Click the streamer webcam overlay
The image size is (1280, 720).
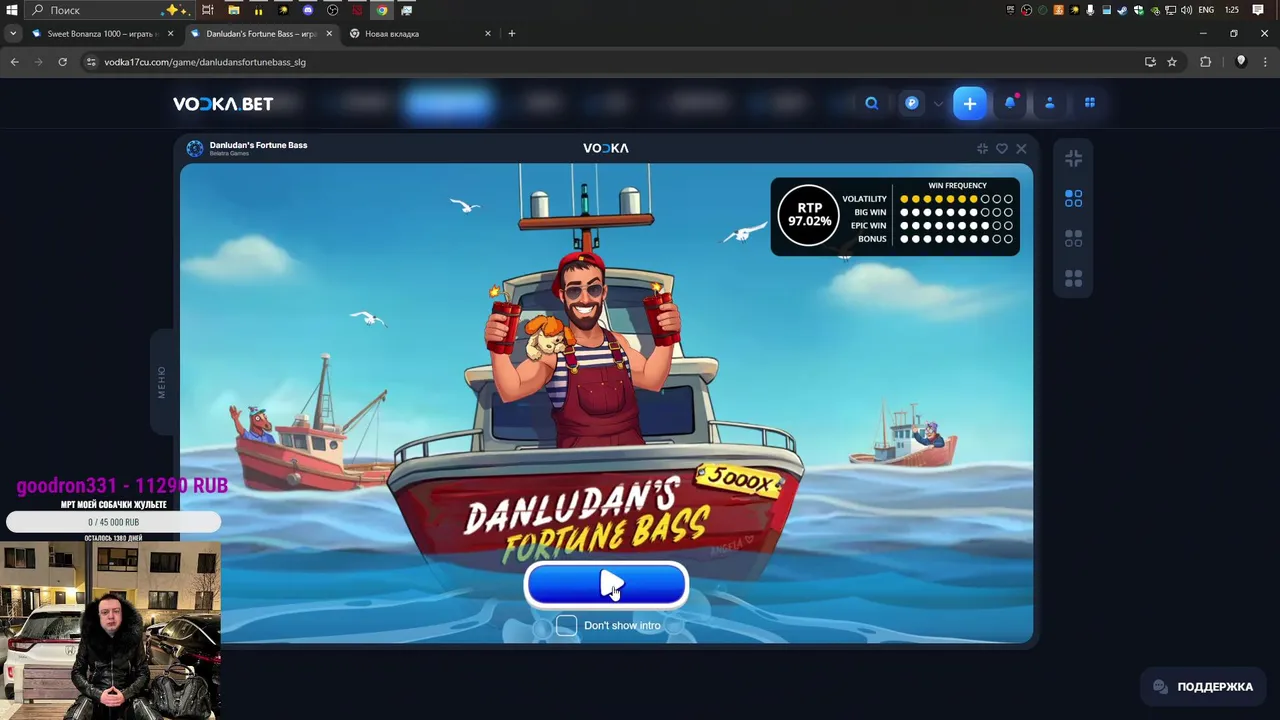coord(110,631)
